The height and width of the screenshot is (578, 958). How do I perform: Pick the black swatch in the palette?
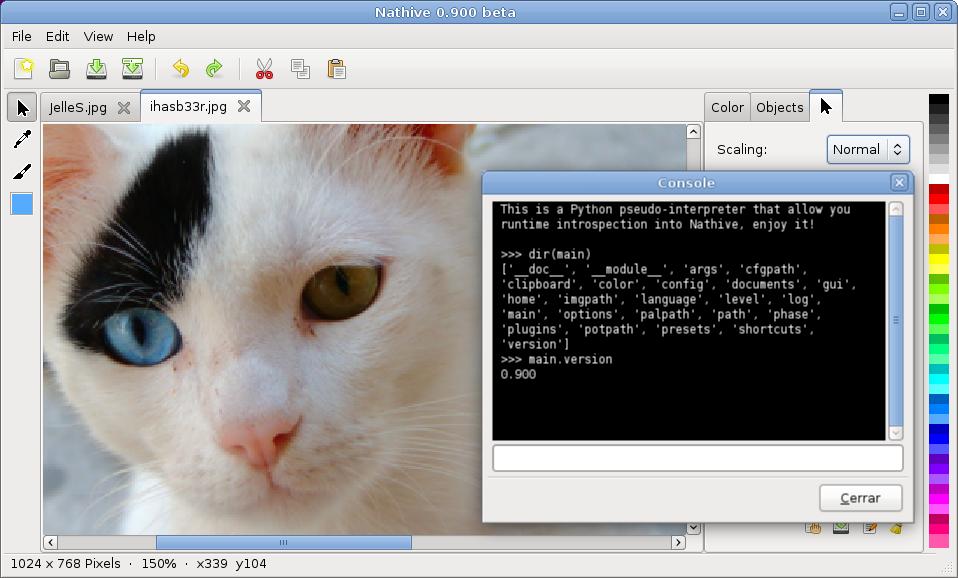938,99
